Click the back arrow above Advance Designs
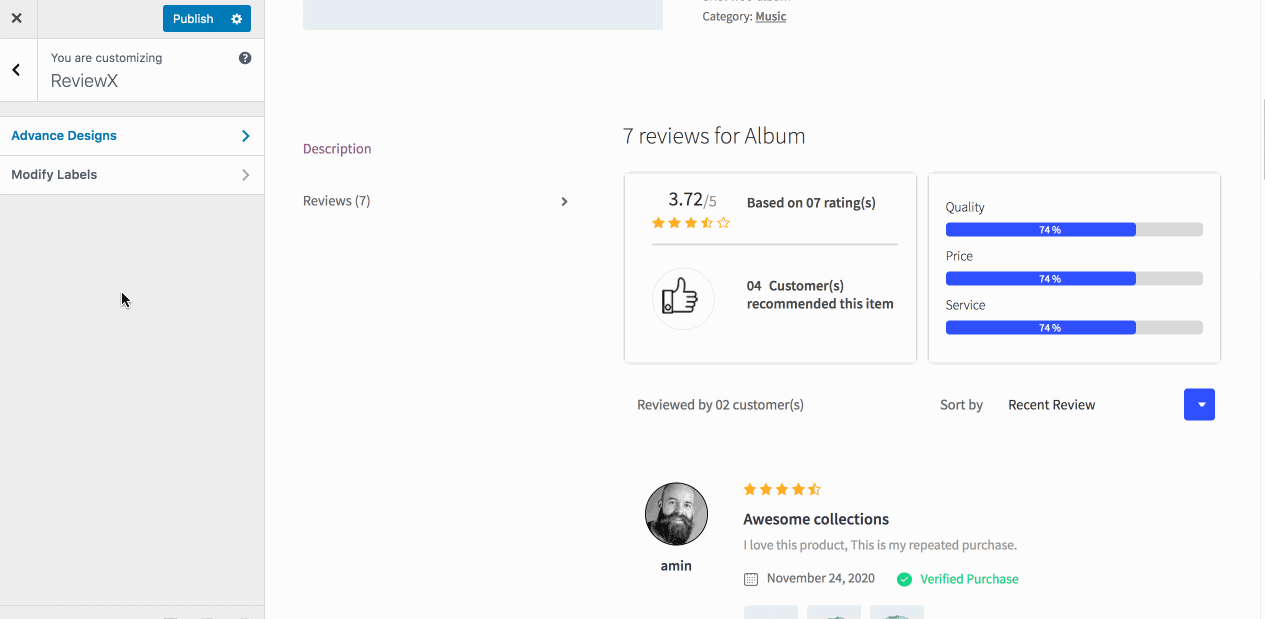This screenshot has width=1265, height=619. tap(15, 69)
